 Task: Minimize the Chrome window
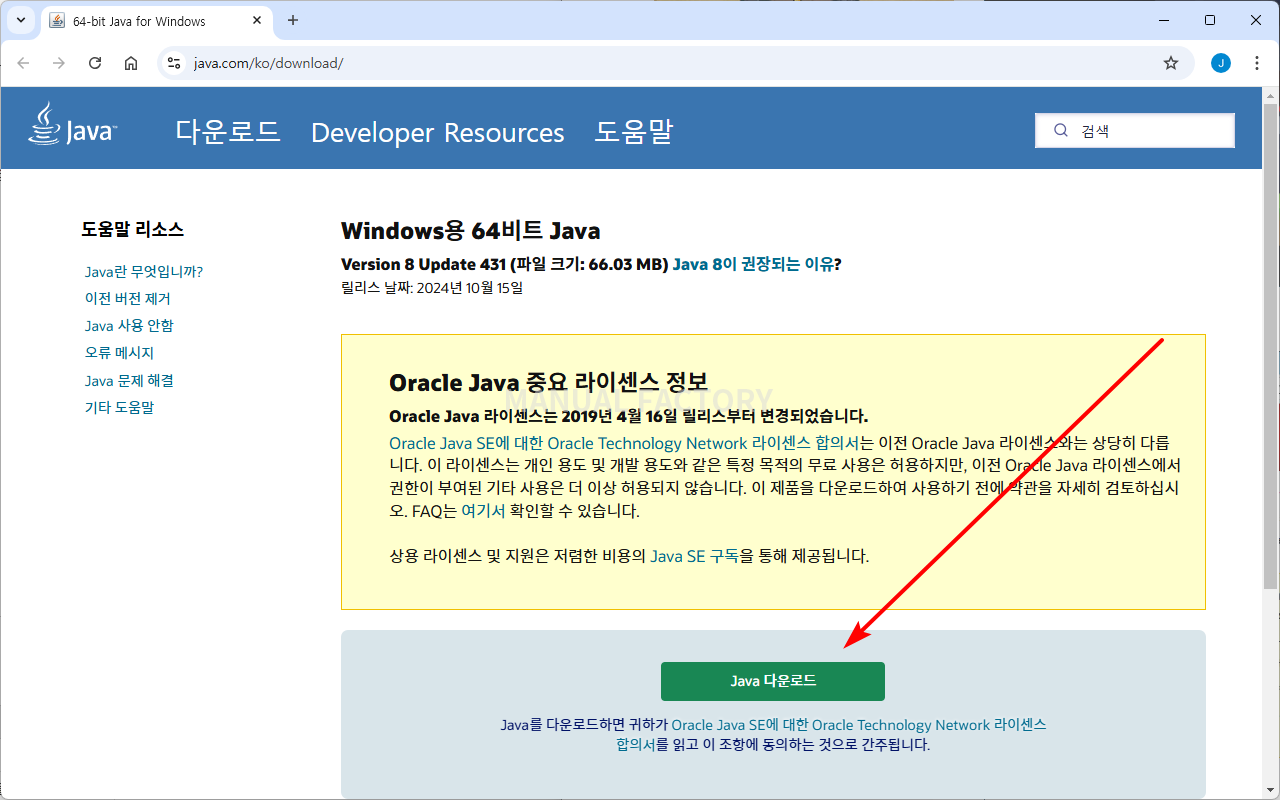[1163, 20]
